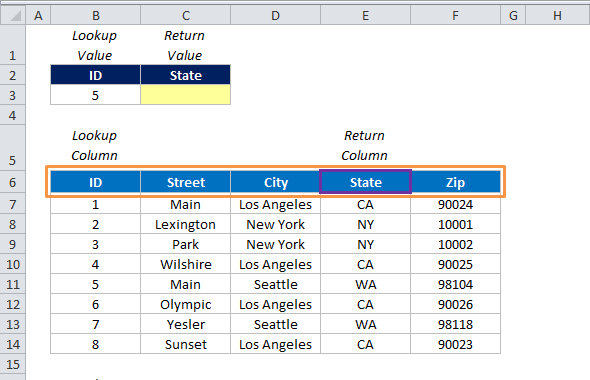Click the Lookup Value label cell

96,45
